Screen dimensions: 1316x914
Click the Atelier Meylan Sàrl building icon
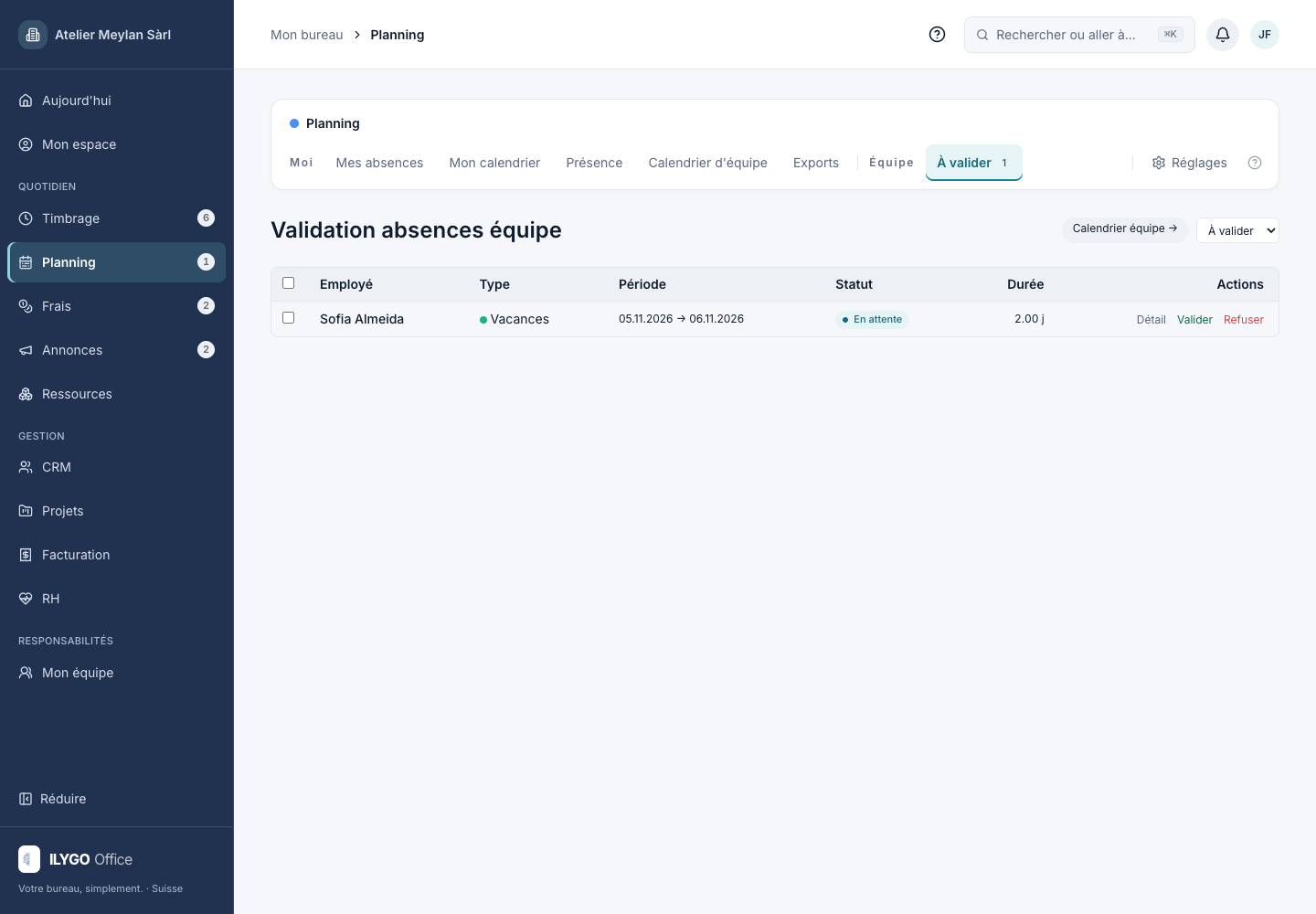click(33, 35)
